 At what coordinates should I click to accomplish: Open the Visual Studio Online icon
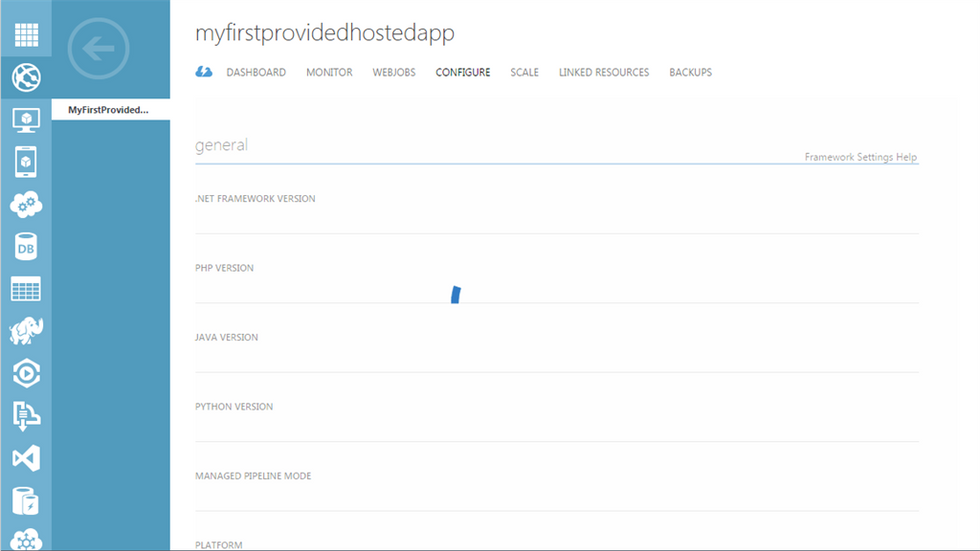click(26, 458)
